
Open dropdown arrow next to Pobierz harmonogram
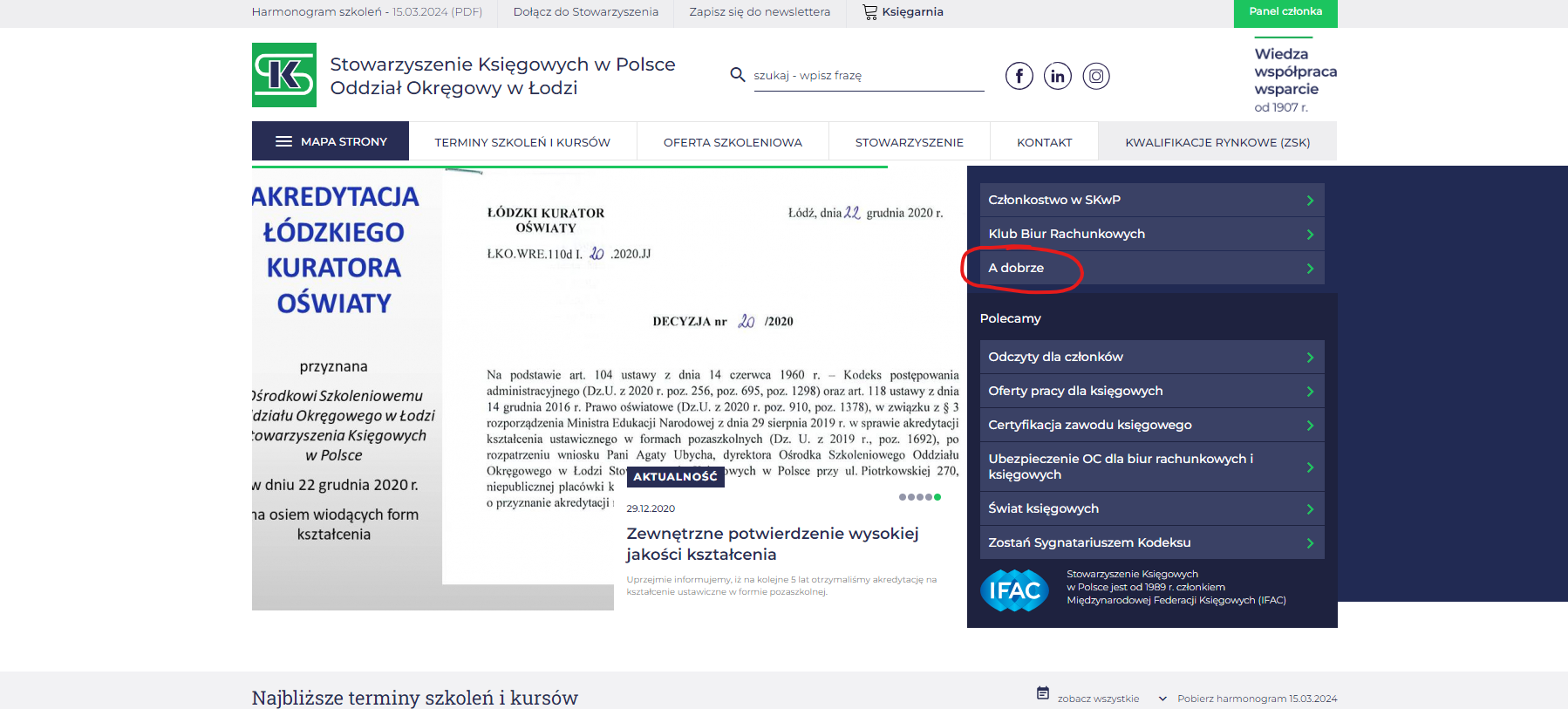(x=1162, y=699)
